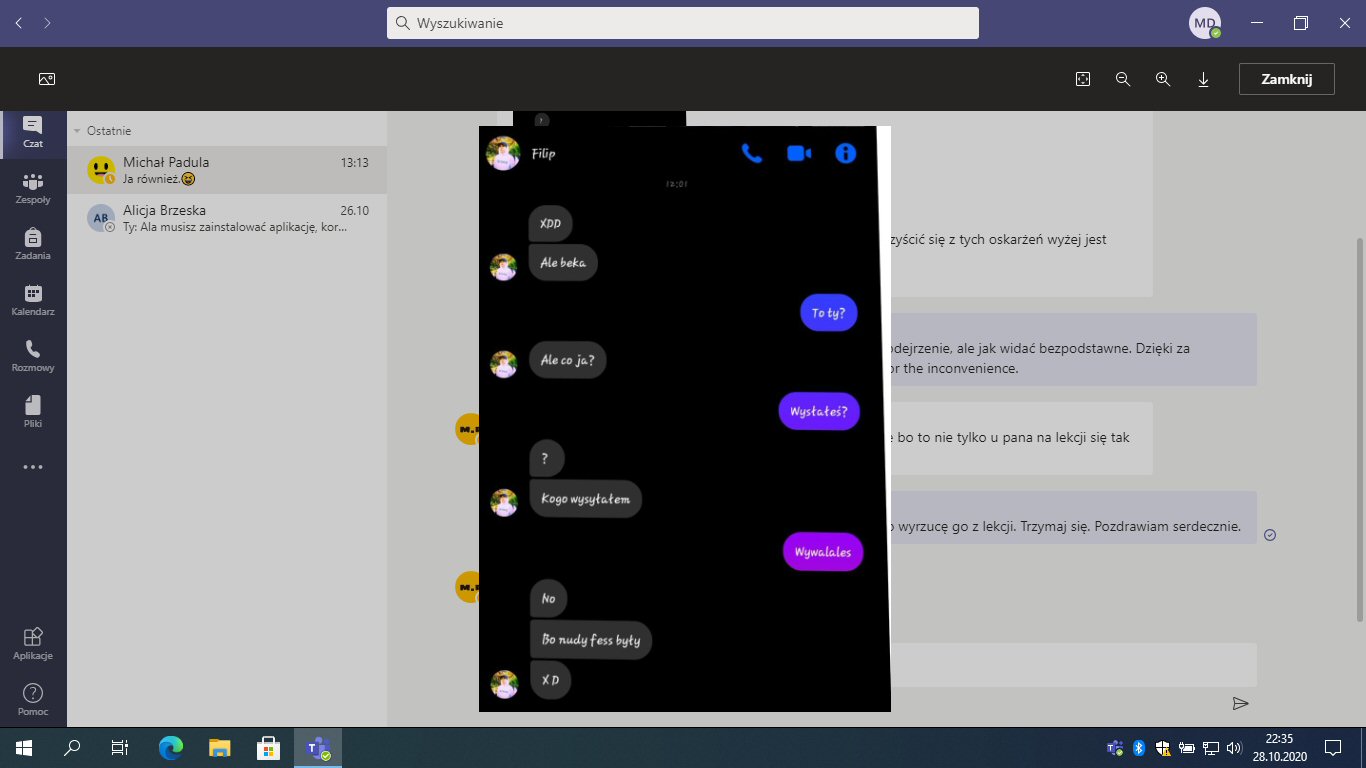The height and width of the screenshot is (768, 1366).
Task: Collapse the Ostatnie chat list
Action: pos(77,131)
